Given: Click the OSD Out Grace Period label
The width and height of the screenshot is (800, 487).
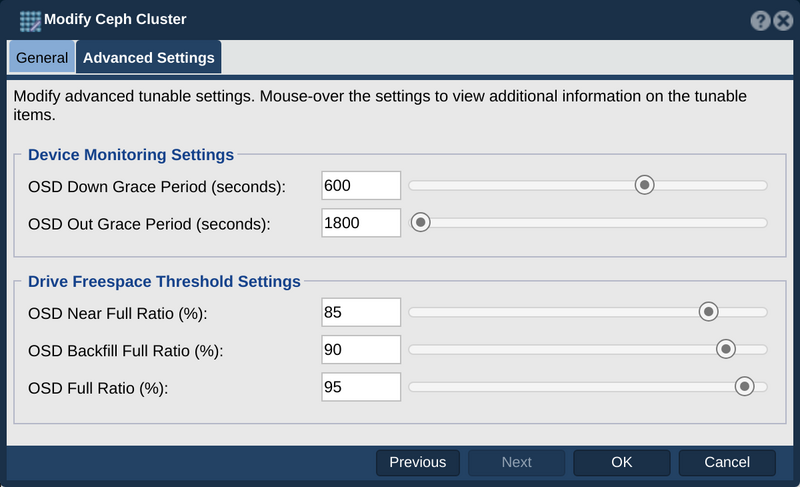Looking at the screenshot, I should click(149, 224).
